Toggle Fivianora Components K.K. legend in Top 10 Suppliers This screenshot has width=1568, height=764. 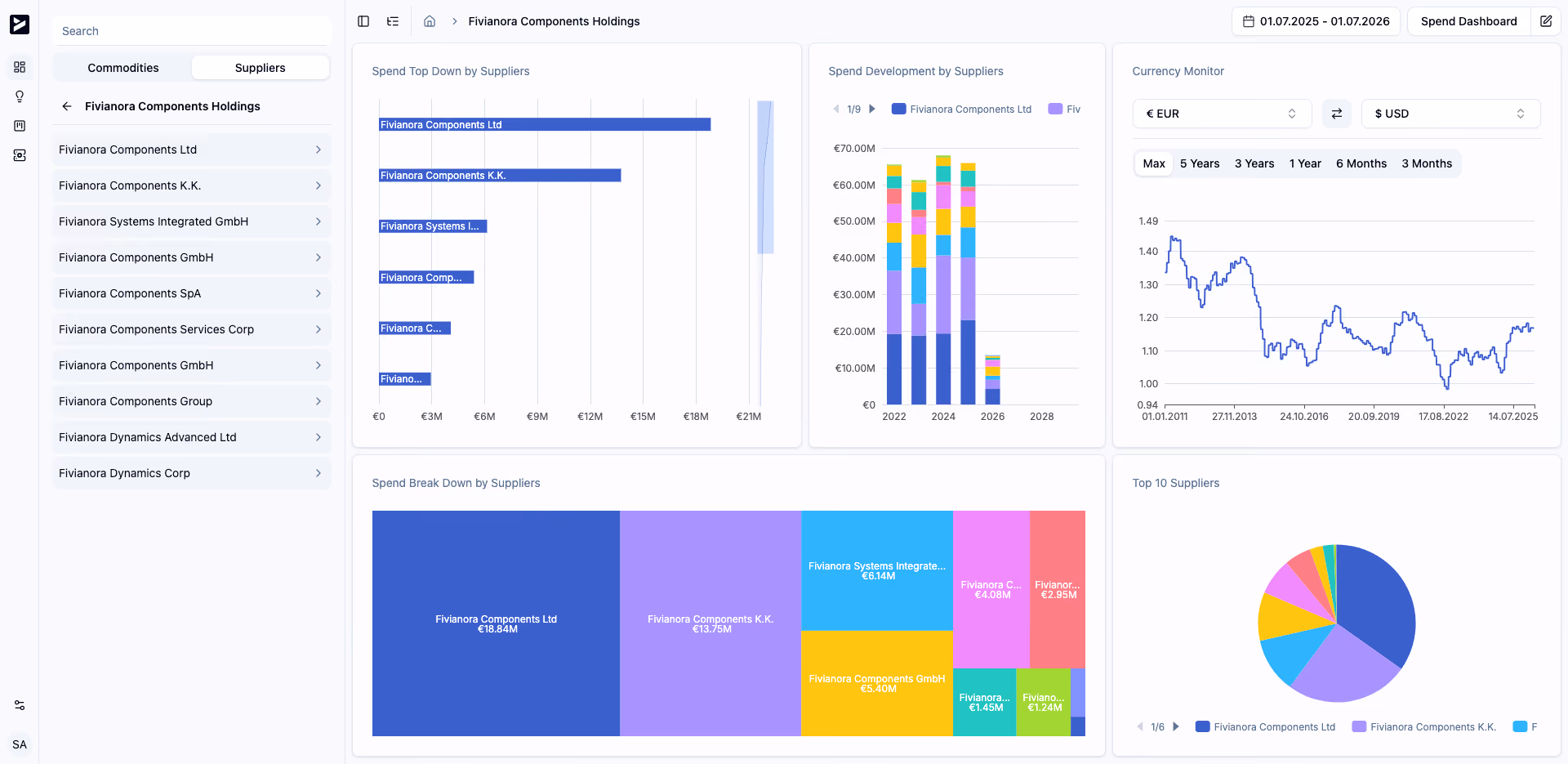click(x=1424, y=726)
